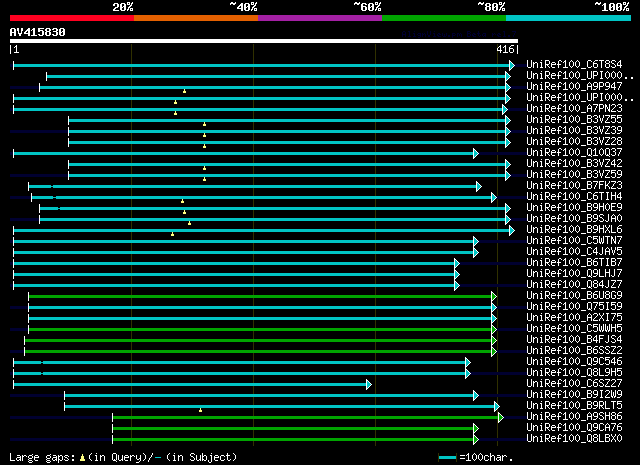Click the orange ~40% identity legend segment

coord(196,18)
